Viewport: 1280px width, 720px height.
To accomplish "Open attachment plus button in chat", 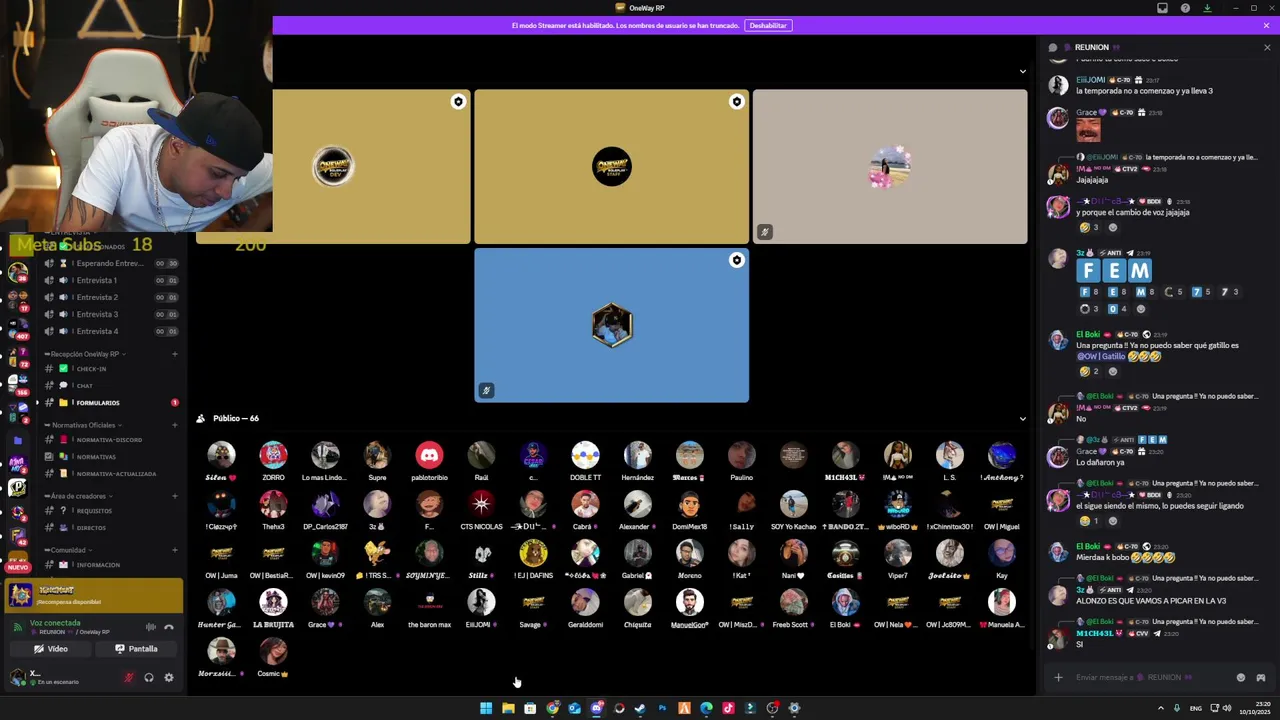I will tap(1058, 678).
